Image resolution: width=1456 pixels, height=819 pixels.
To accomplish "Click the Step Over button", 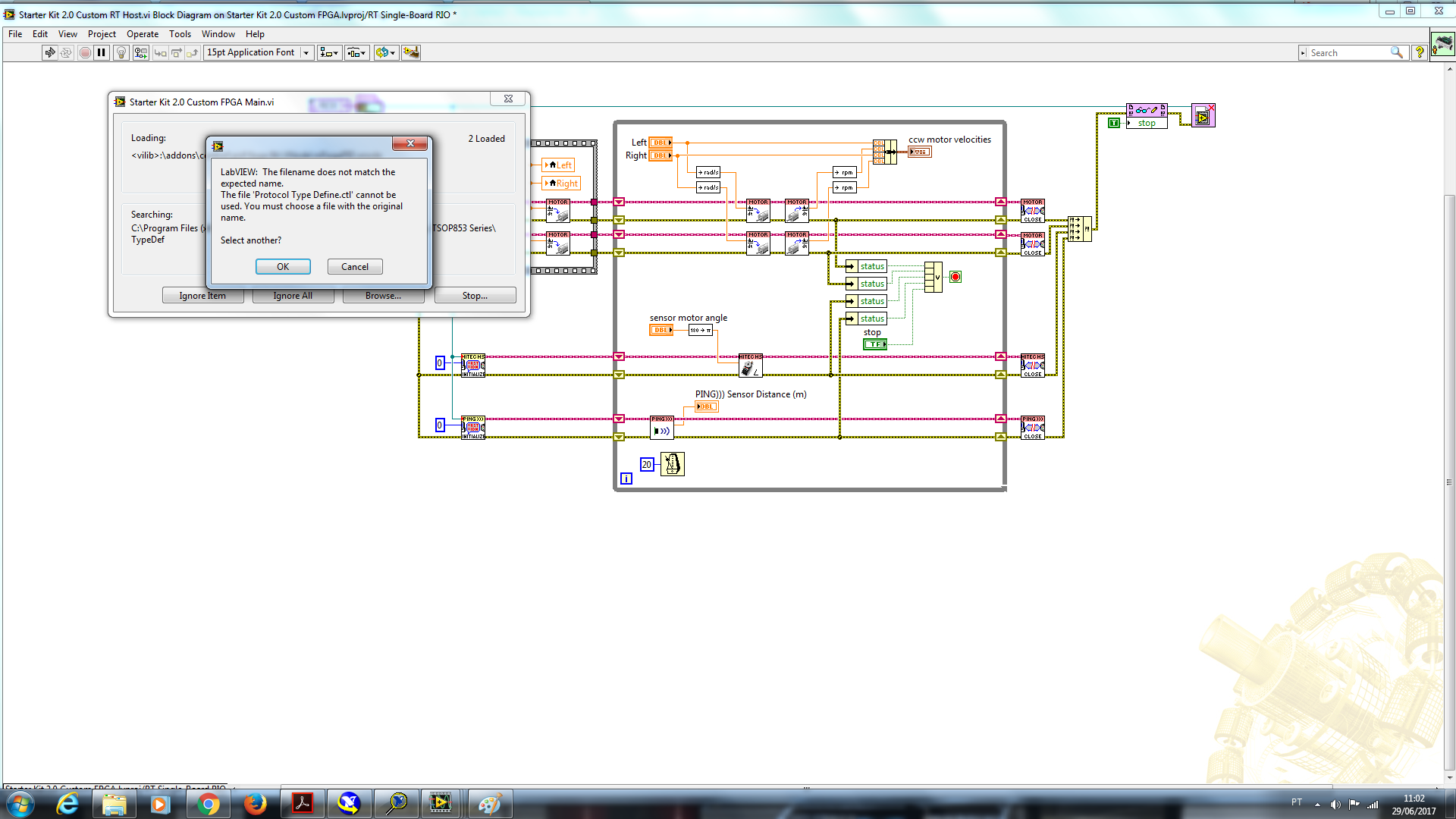I will point(176,52).
